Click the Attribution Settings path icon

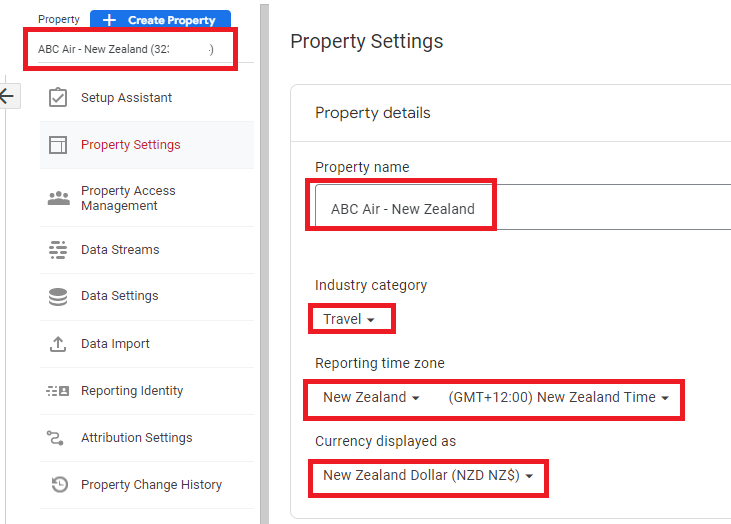(58, 438)
